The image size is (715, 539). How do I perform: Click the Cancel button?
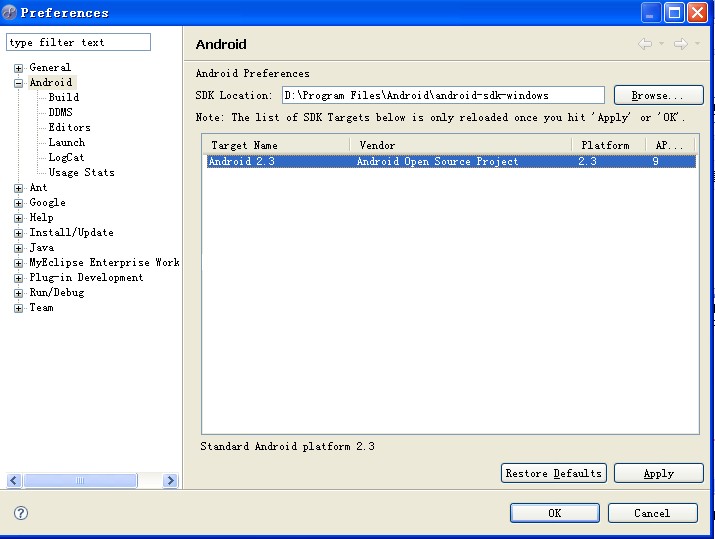pyautogui.click(x=653, y=513)
